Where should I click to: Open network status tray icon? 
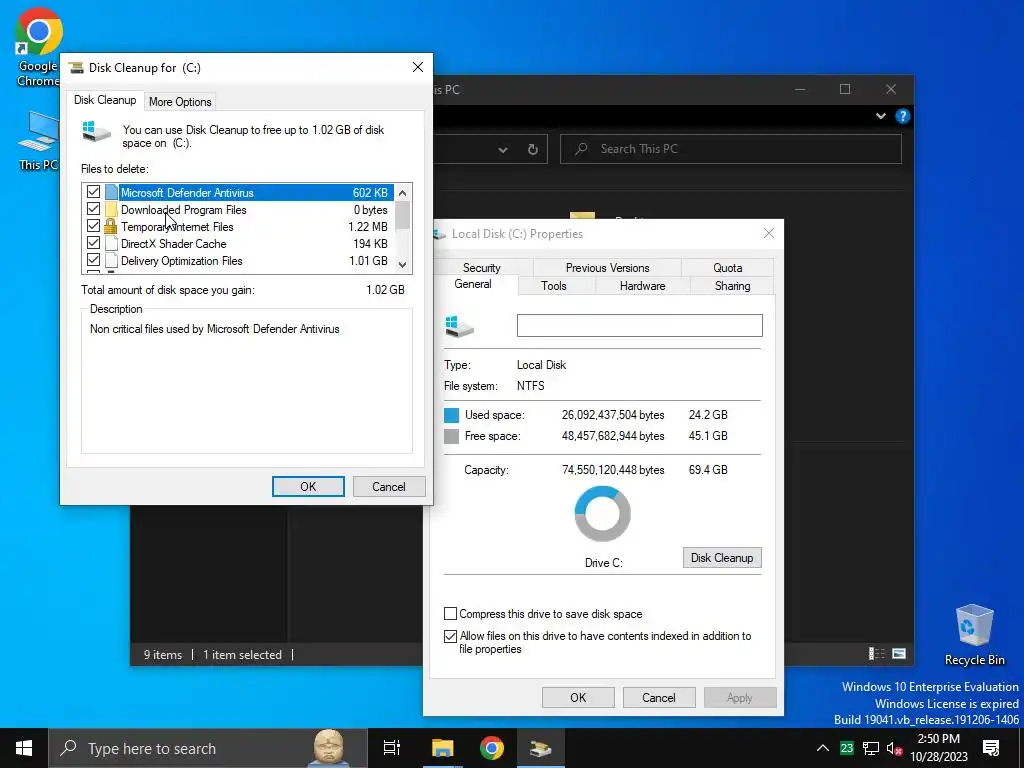(x=871, y=748)
